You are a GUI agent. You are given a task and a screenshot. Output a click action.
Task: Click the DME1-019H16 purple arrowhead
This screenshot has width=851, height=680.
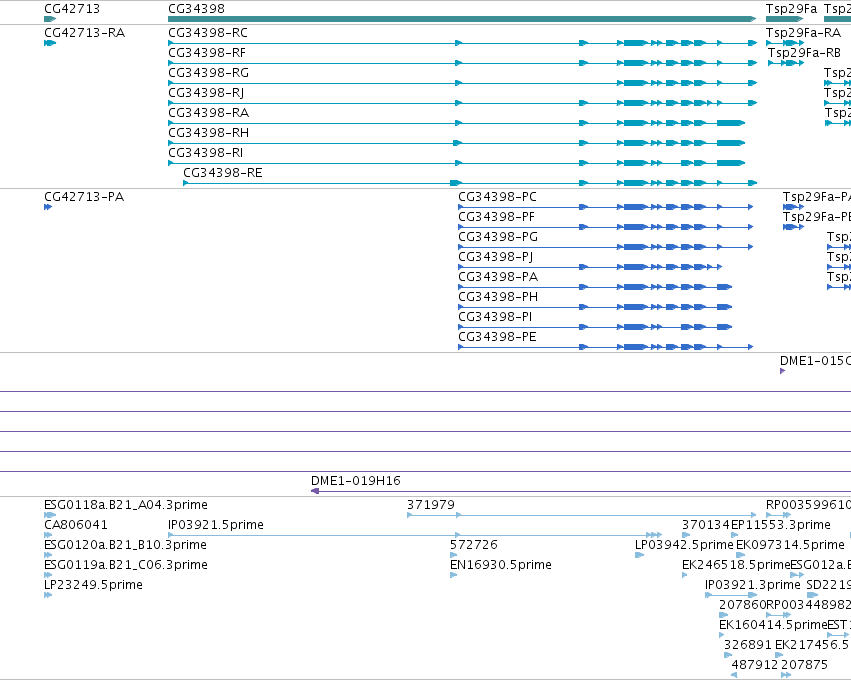[315, 491]
